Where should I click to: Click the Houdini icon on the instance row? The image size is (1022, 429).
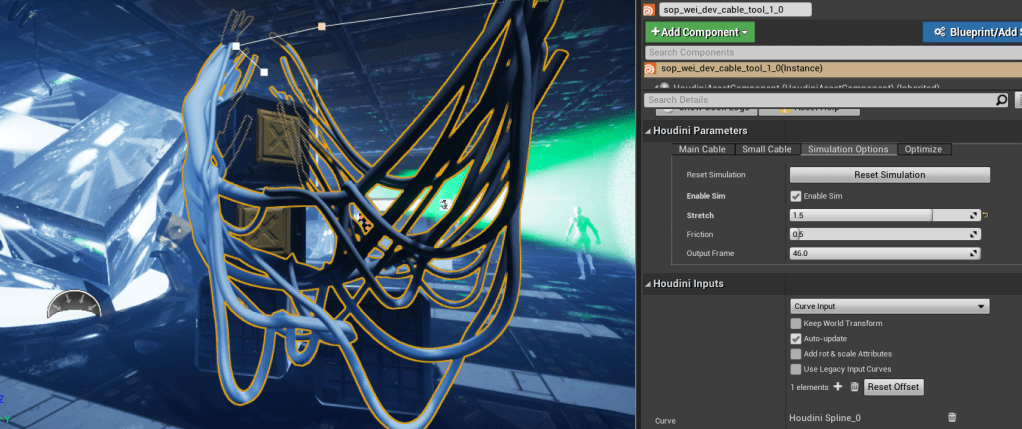click(650, 68)
